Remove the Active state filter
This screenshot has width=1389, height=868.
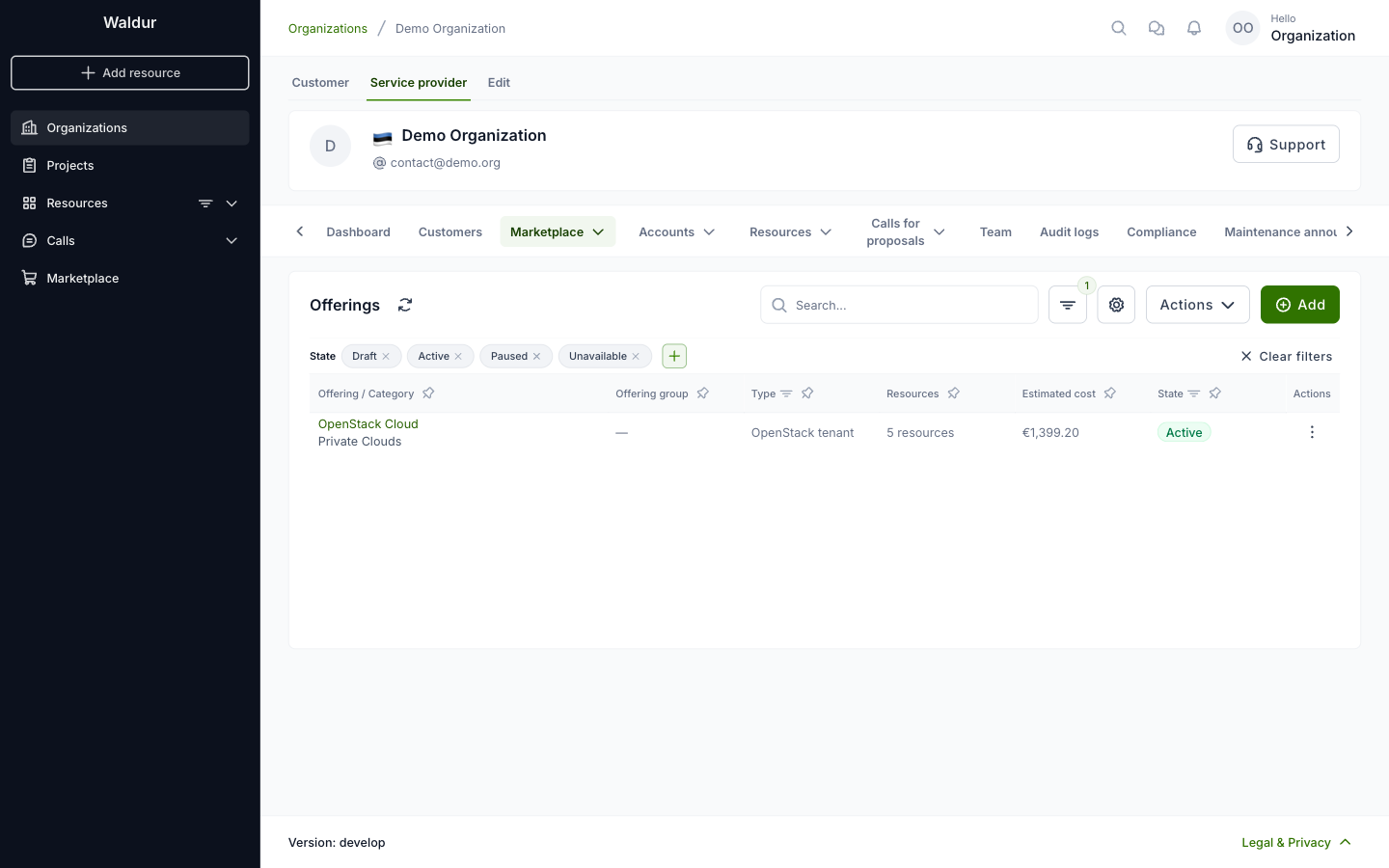tap(458, 357)
